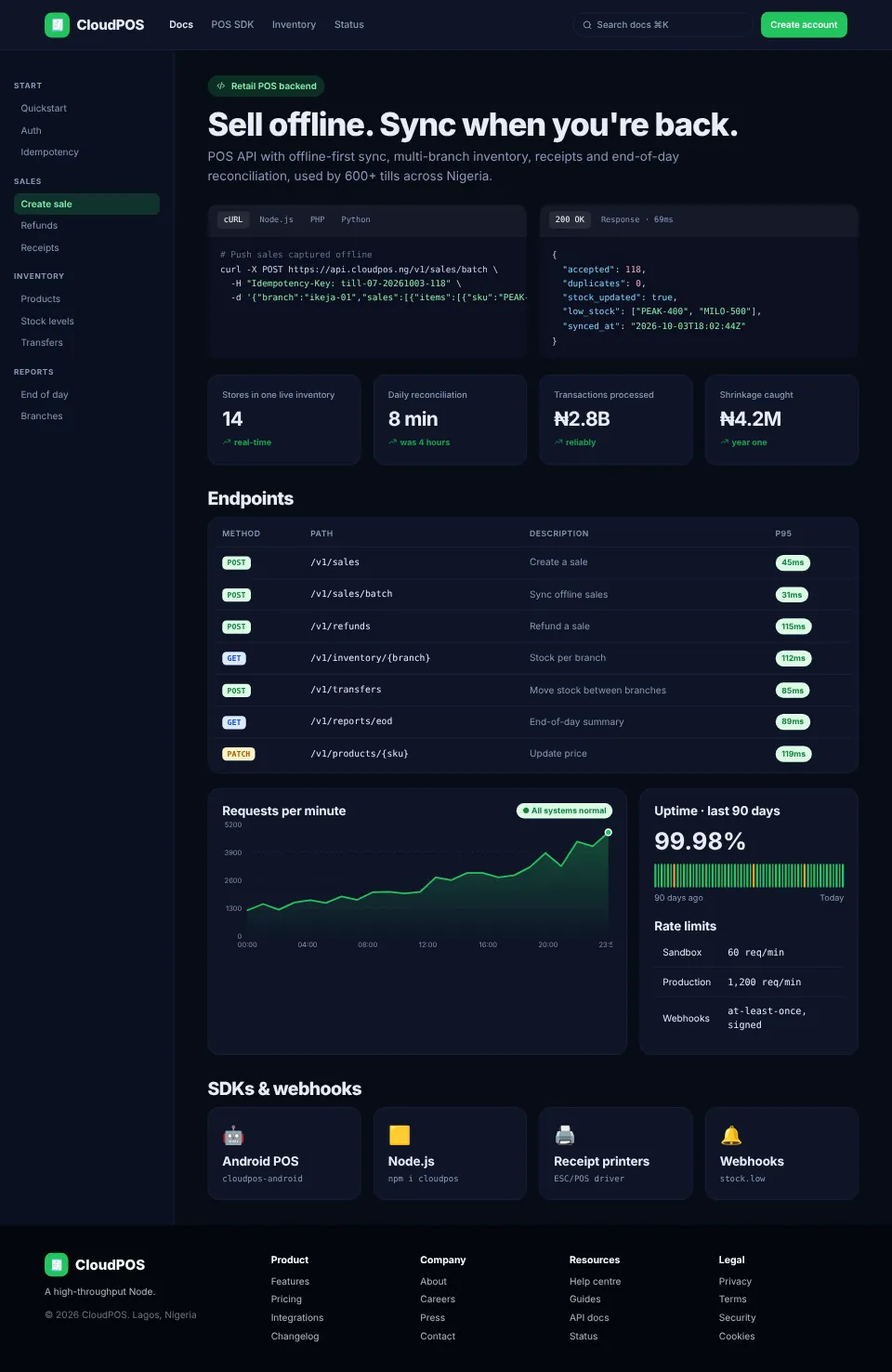Click the GET badge for /v1/reports/eod
Screen dimensions: 892x1372
(x=234, y=722)
